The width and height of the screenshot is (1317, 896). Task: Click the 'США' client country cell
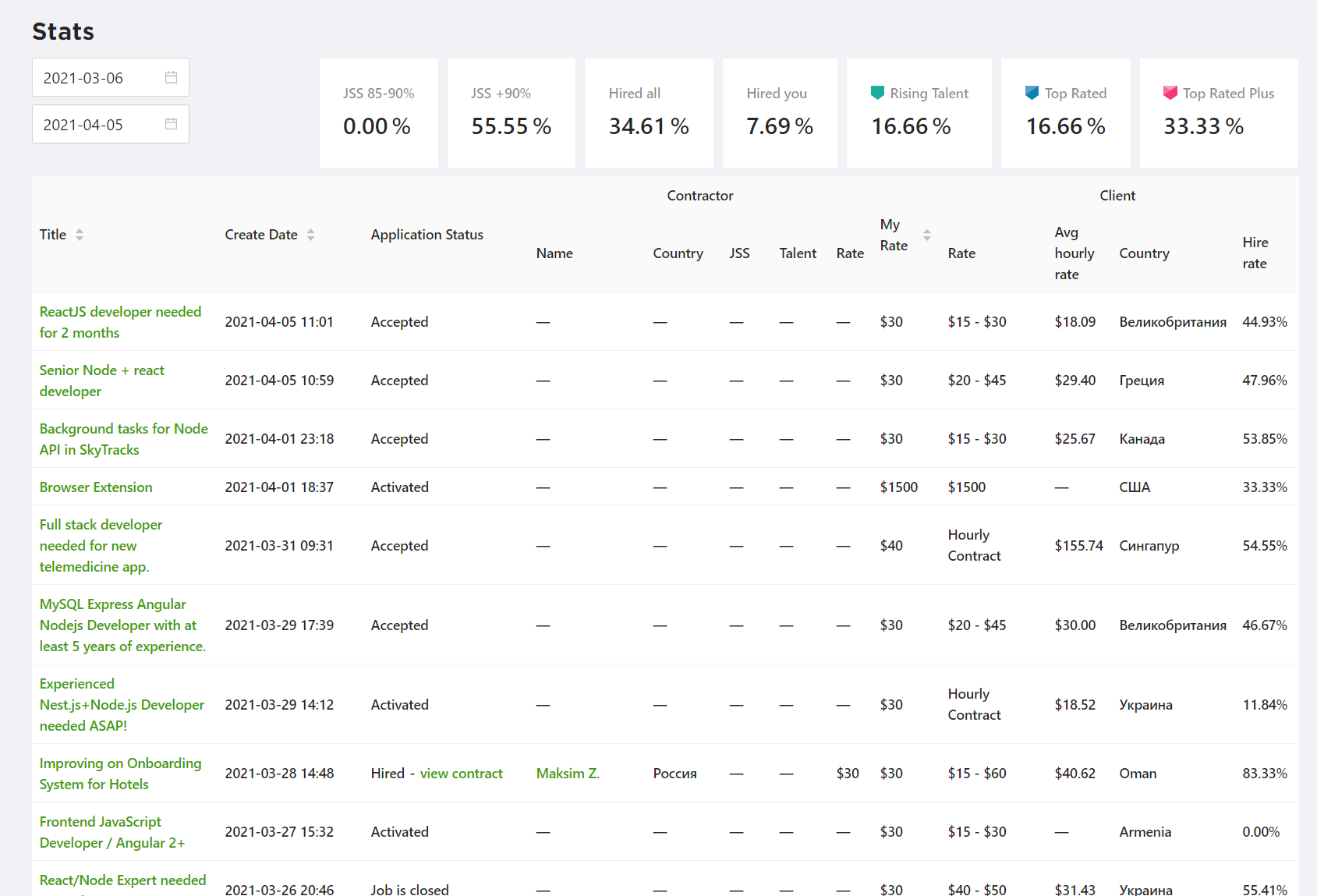(1135, 487)
